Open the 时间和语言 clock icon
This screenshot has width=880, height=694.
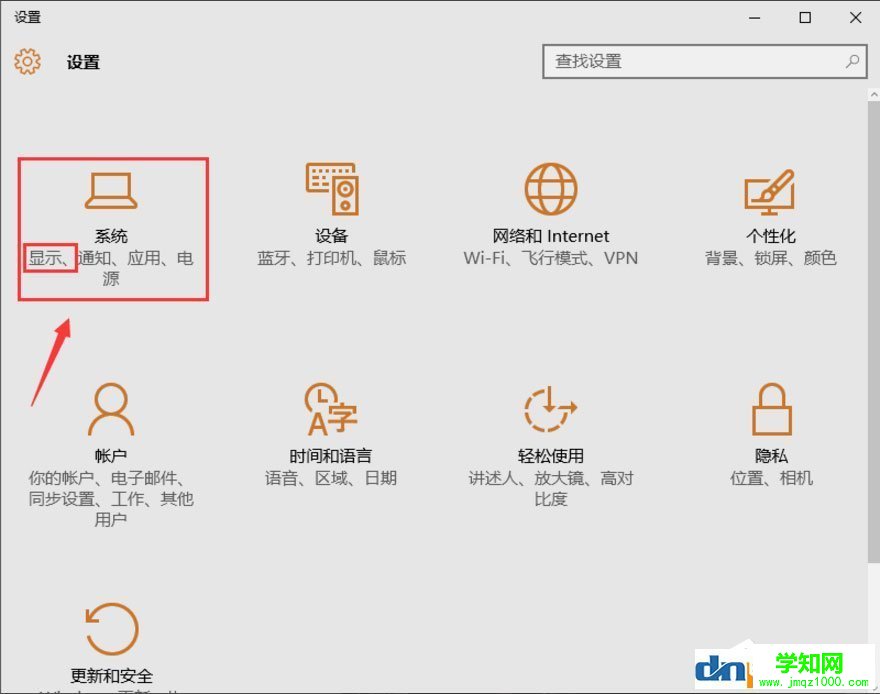(x=331, y=409)
